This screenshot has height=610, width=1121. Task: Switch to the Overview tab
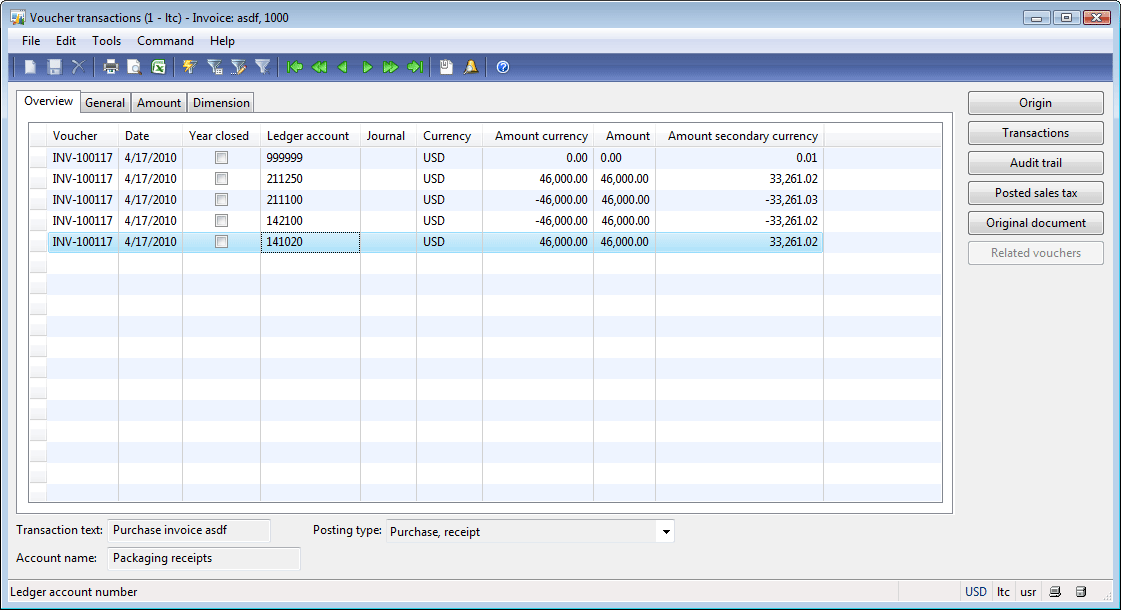[x=49, y=102]
